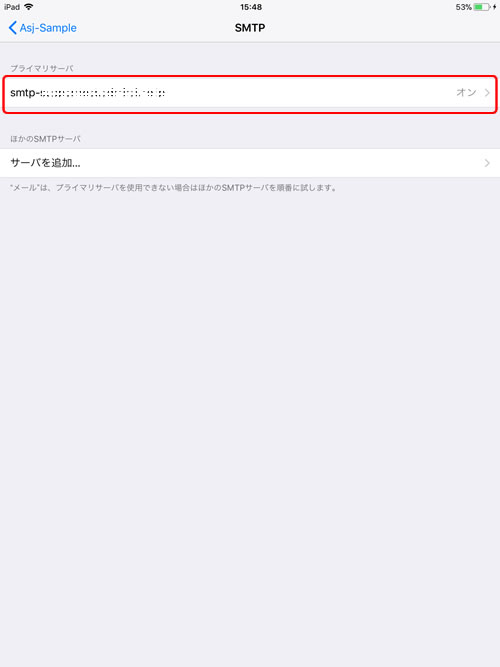
Task: Tap the green battery icon
Action: [x=481, y=7]
